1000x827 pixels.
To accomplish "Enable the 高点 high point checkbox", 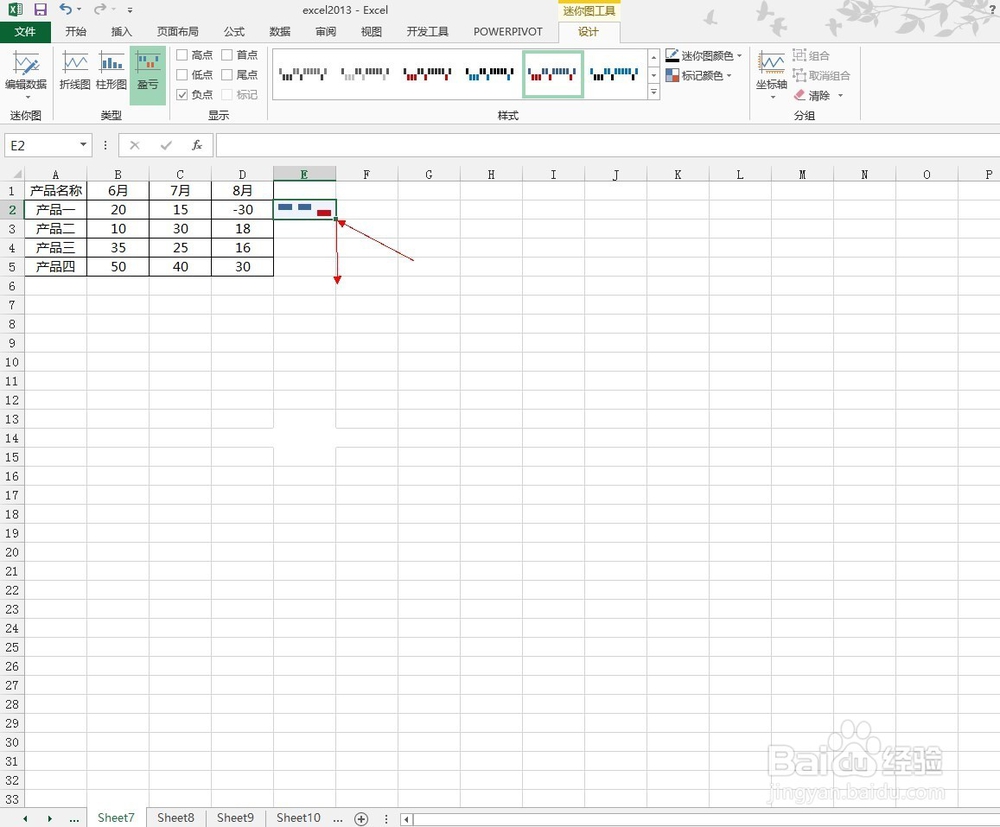I will 181,54.
